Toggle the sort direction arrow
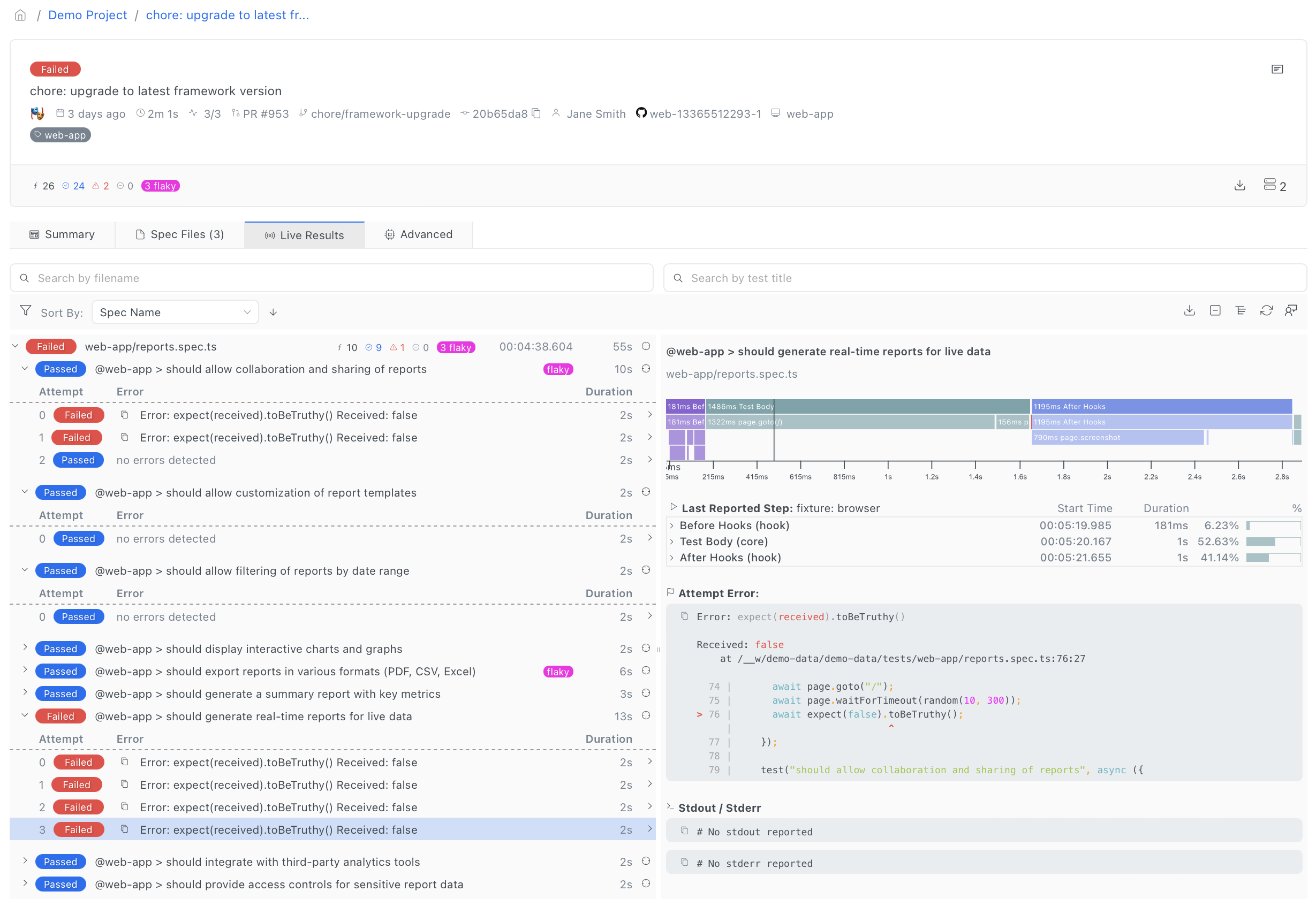Screen dimensions: 1316x899 pyautogui.click(x=273, y=313)
